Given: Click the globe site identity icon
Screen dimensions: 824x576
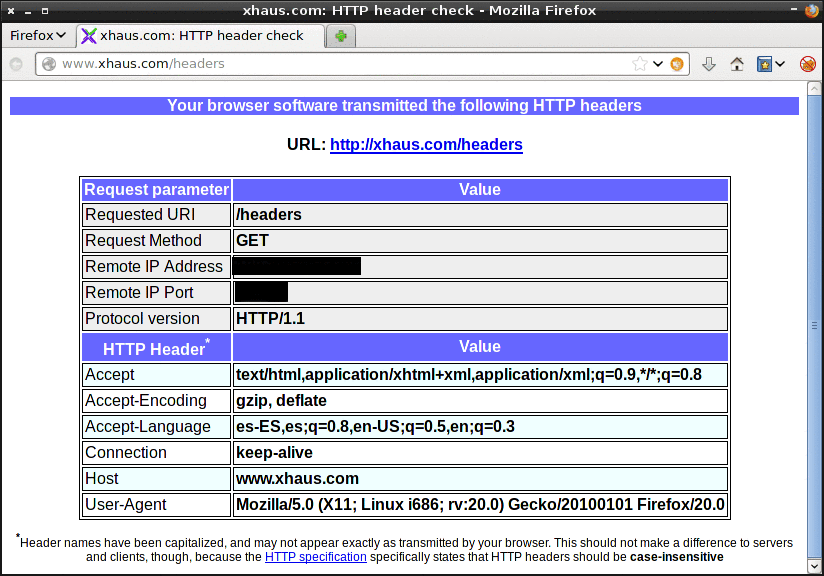Looking at the screenshot, I should 49,64.
